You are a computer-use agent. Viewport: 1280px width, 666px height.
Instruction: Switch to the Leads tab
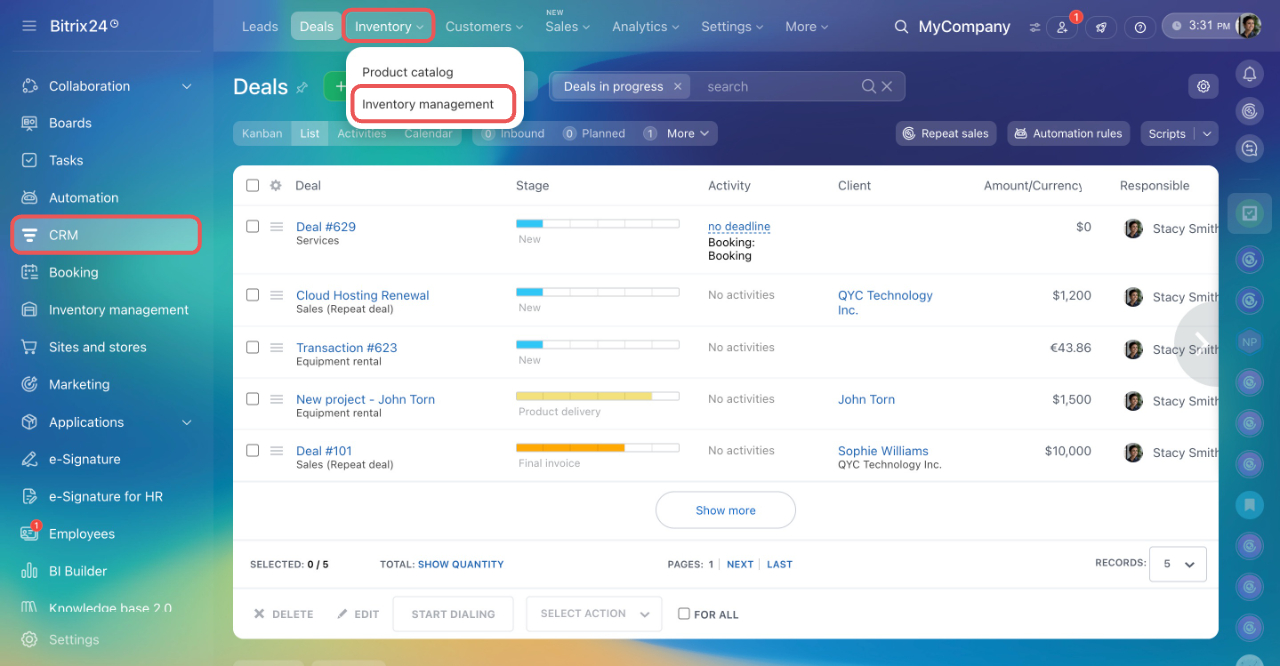point(260,27)
